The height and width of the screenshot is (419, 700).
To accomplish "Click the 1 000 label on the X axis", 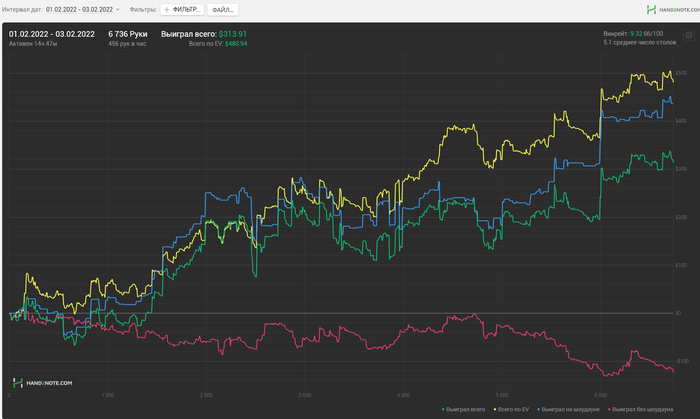I will 108,395.
